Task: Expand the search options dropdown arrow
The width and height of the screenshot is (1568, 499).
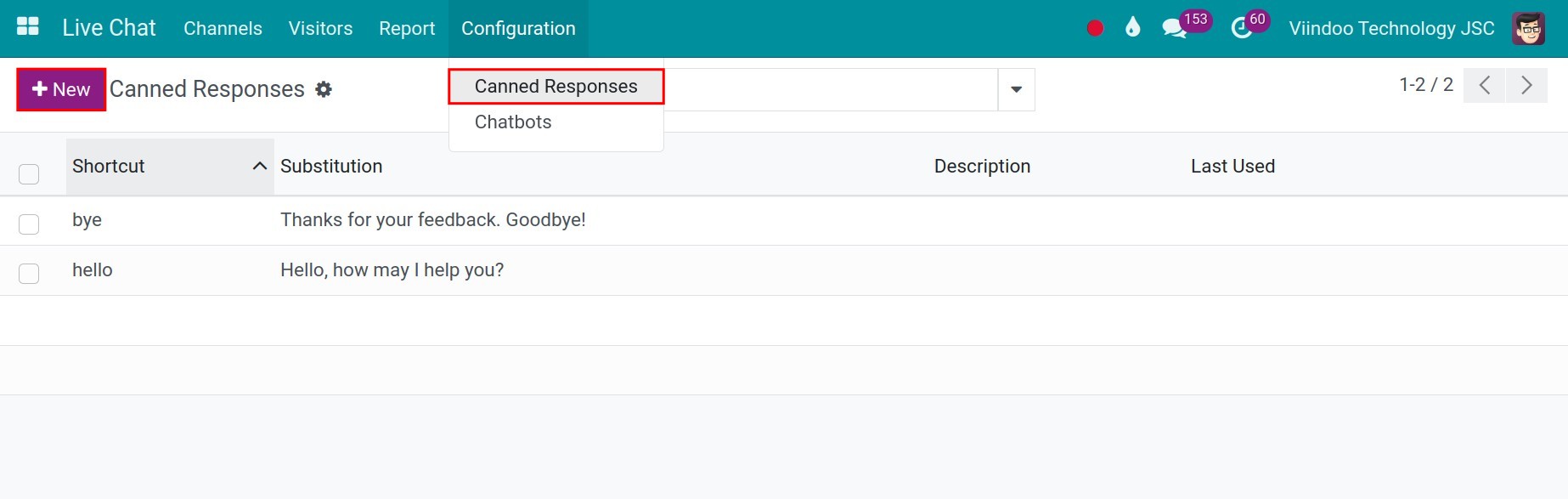Action: pos(1016,89)
